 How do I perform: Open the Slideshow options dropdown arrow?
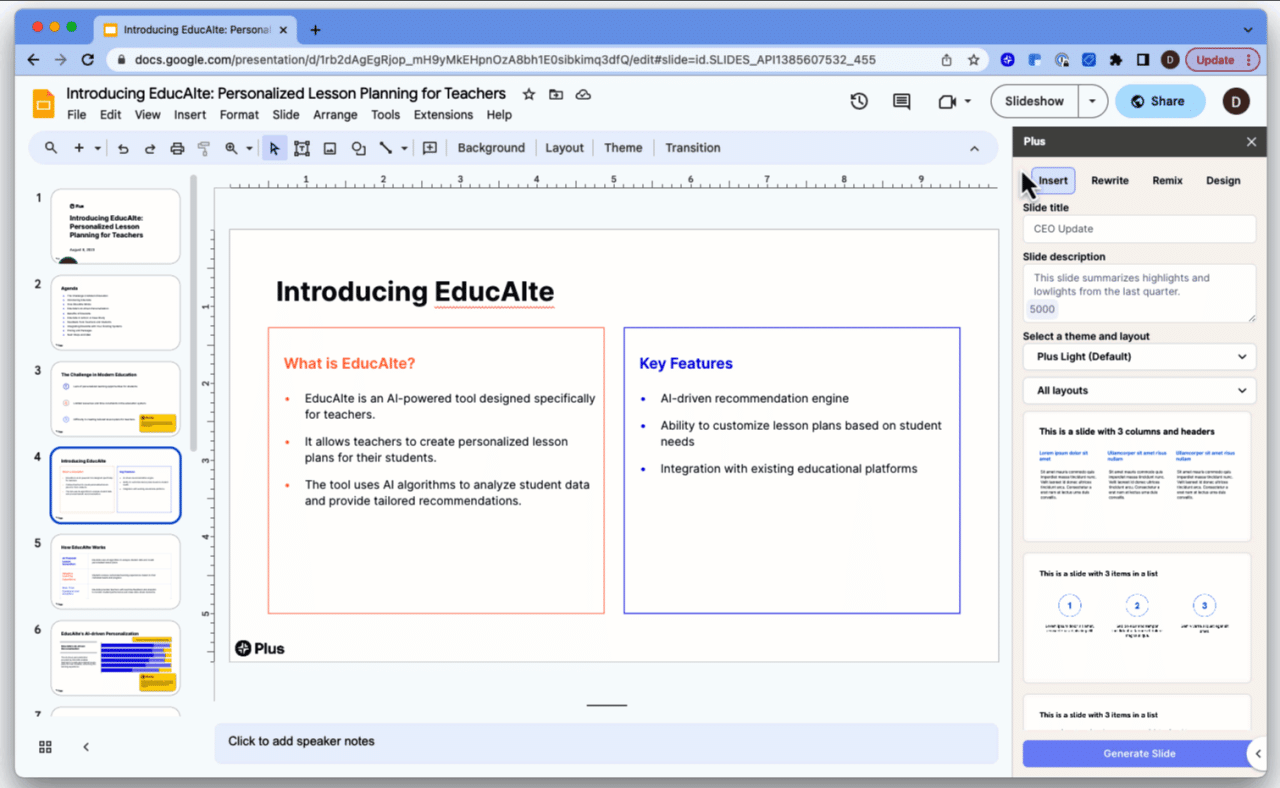(1092, 101)
